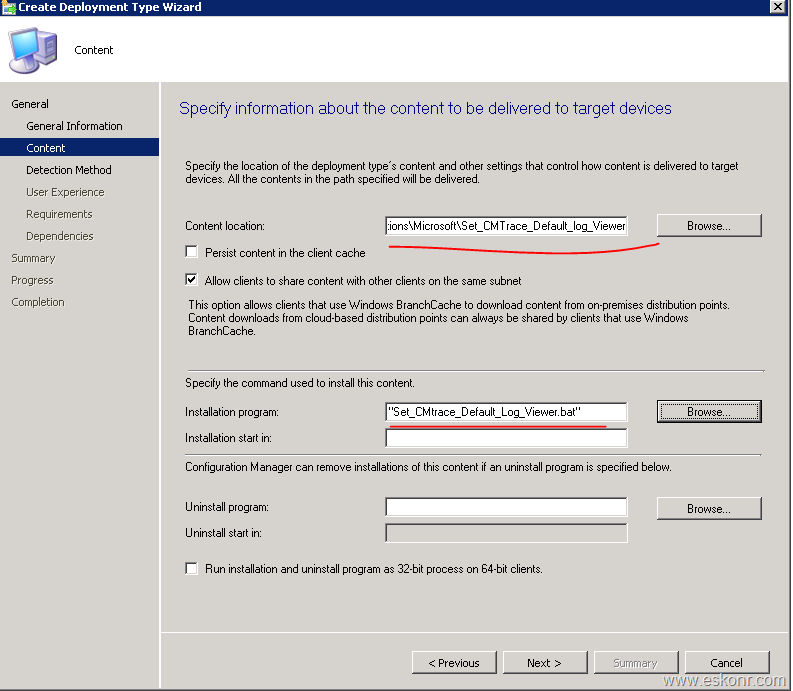Close the Create Deployment Type Wizard window
The width and height of the screenshot is (793, 691).
(777, 7)
